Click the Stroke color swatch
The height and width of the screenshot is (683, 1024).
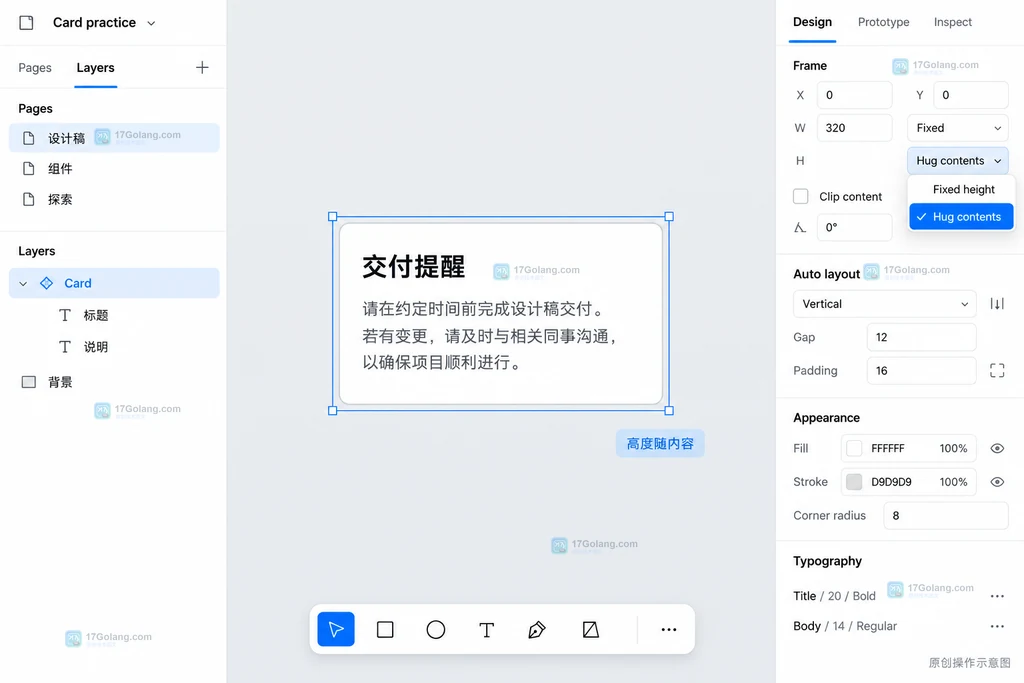854,482
